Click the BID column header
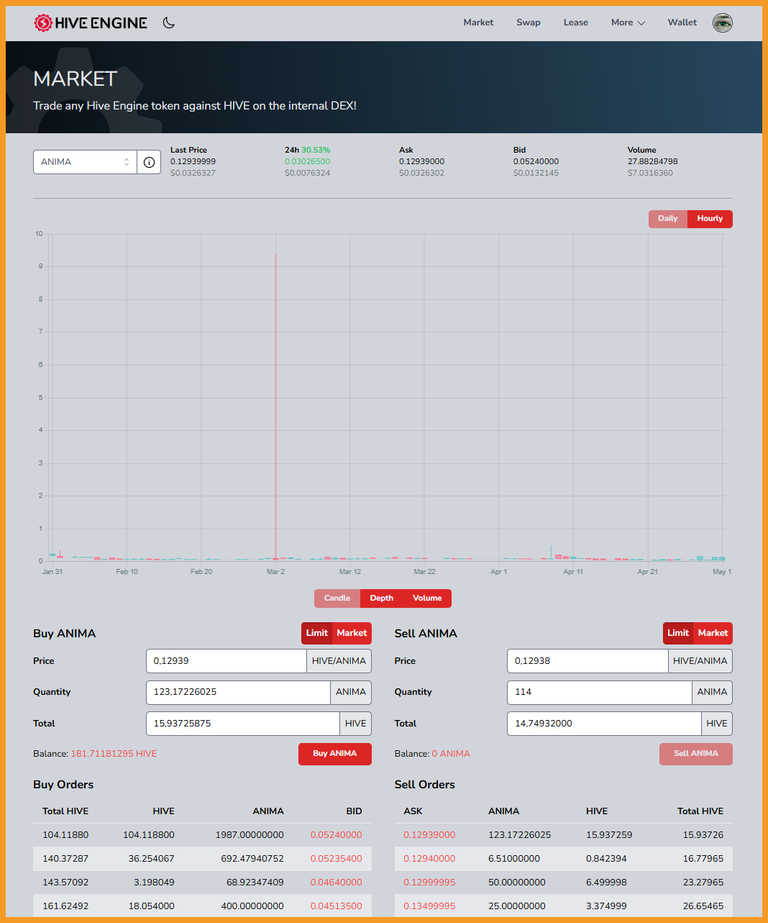Screen dimensions: 768x923 (354, 811)
